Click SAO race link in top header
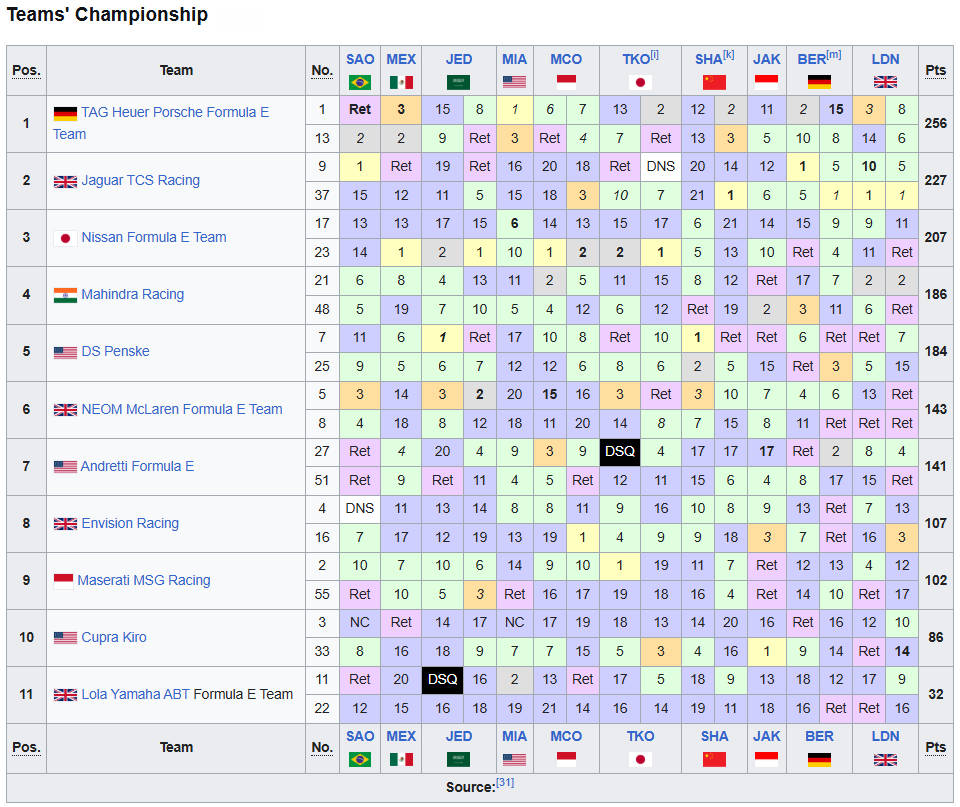 [360, 59]
